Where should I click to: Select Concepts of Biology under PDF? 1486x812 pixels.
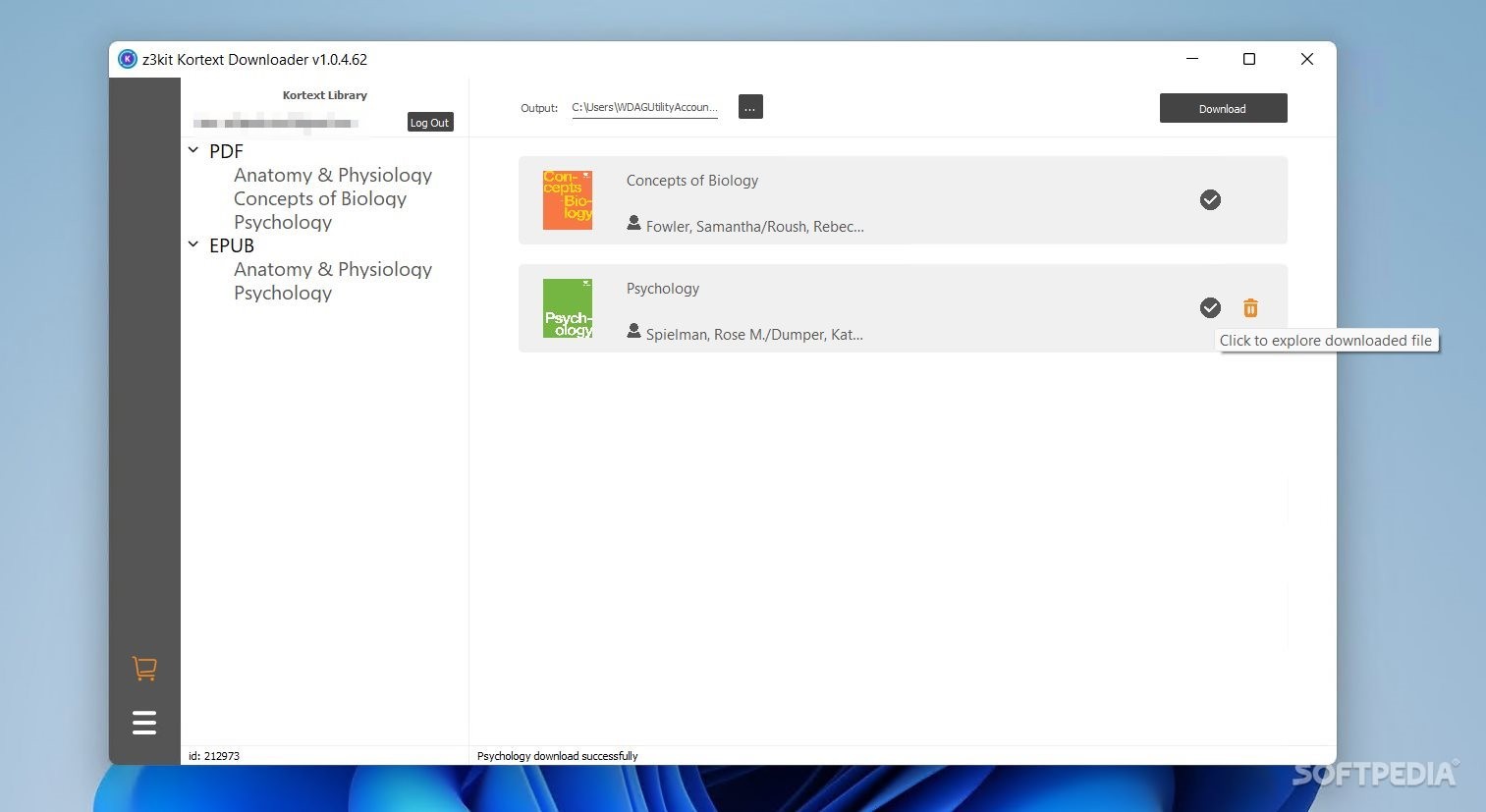point(320,198)
